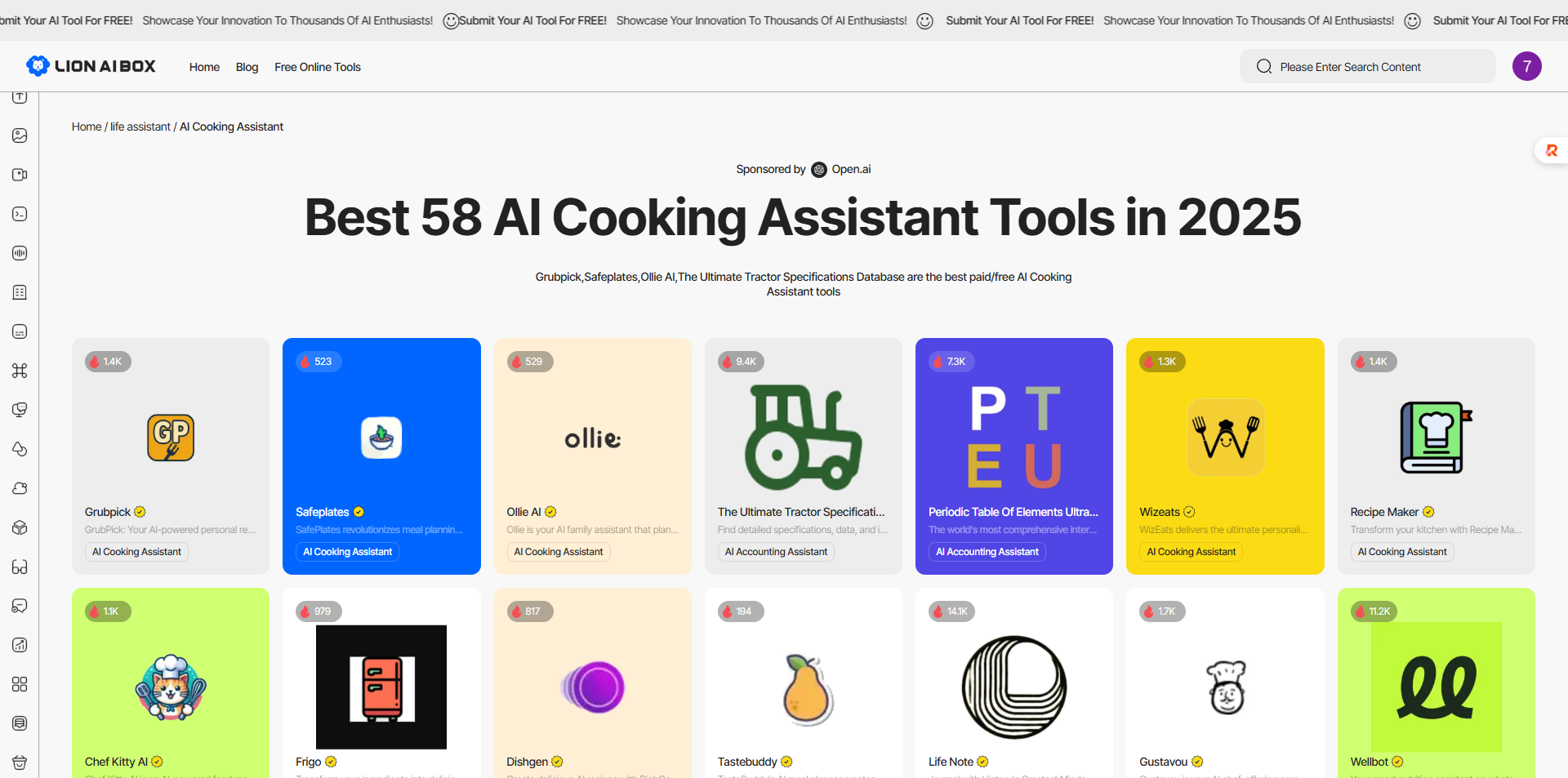Open Periodic Table Of Elements title

tap(1013, 512)
